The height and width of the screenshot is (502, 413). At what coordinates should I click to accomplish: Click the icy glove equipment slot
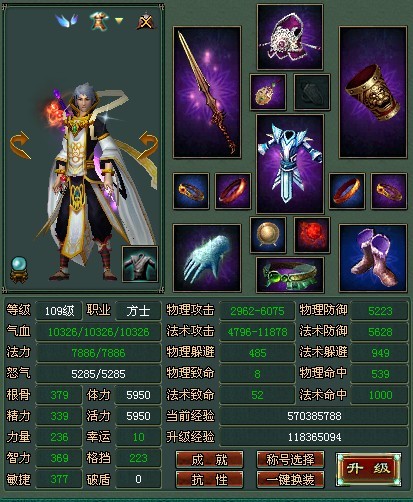tap(207, 258)
